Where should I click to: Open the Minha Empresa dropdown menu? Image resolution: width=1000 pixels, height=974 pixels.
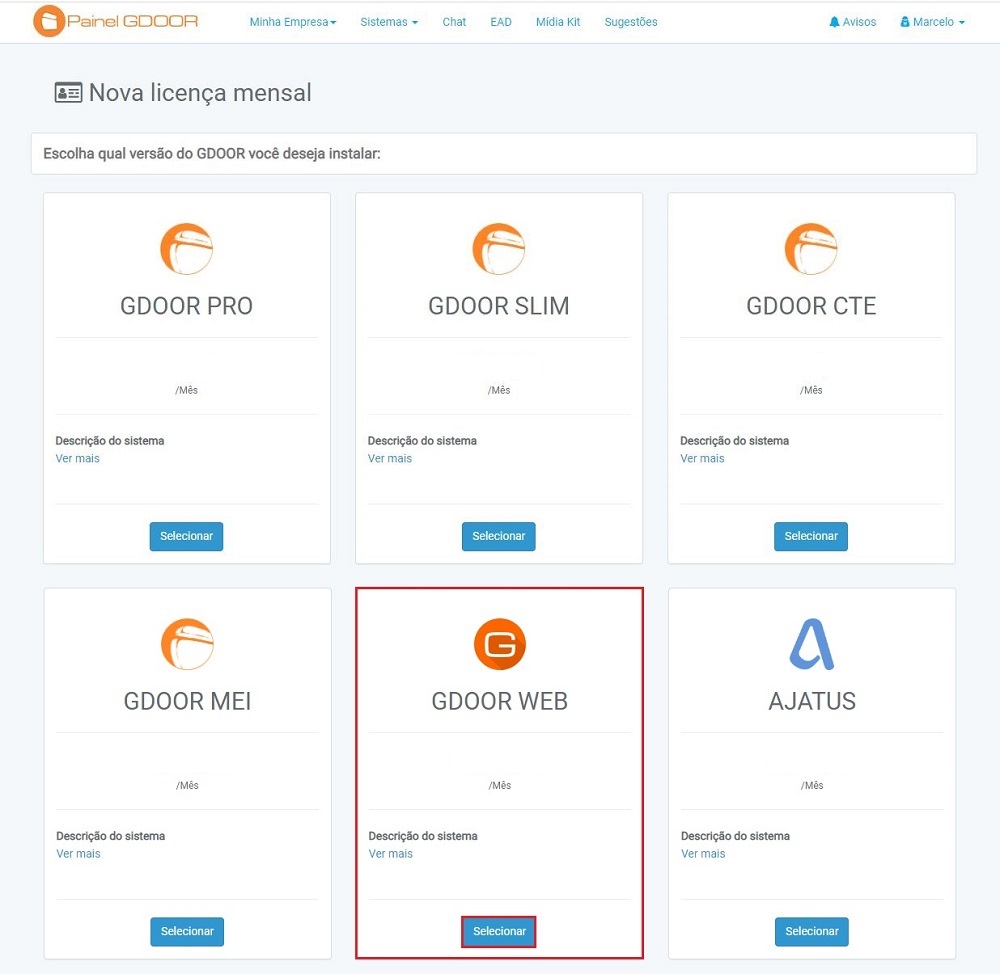point(293,22)
